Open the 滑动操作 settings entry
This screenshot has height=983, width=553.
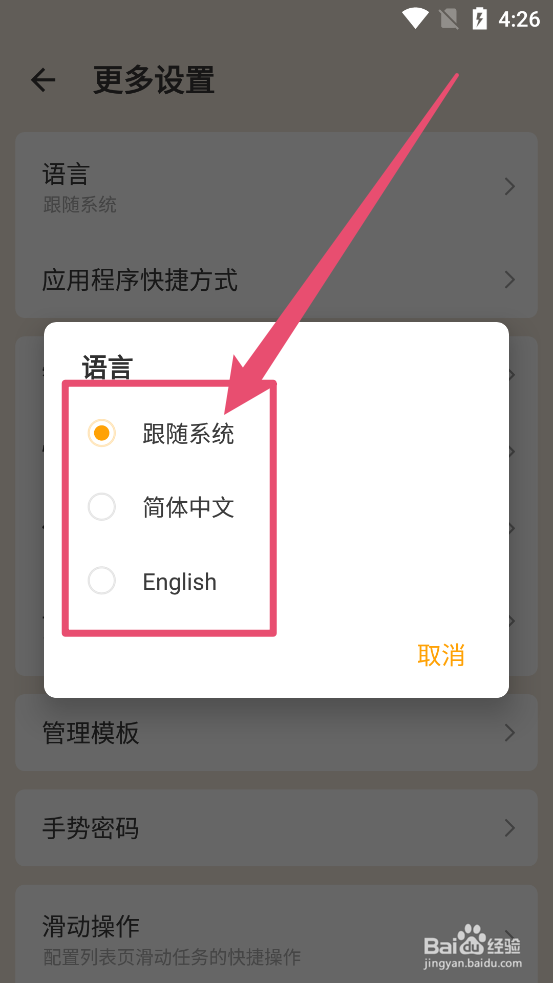[276, 935]
